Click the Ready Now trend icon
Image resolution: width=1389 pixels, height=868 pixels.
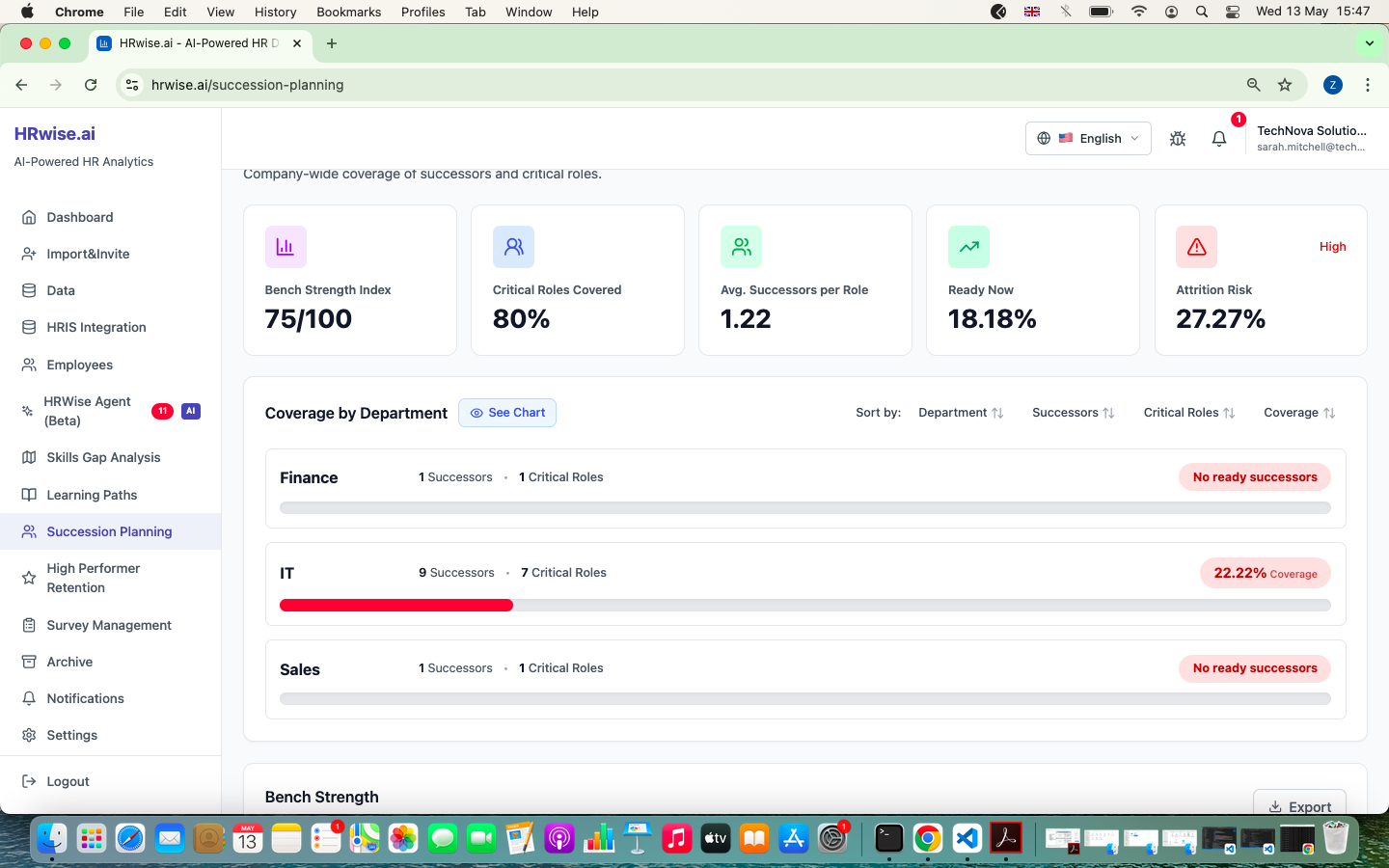(968, 247)
